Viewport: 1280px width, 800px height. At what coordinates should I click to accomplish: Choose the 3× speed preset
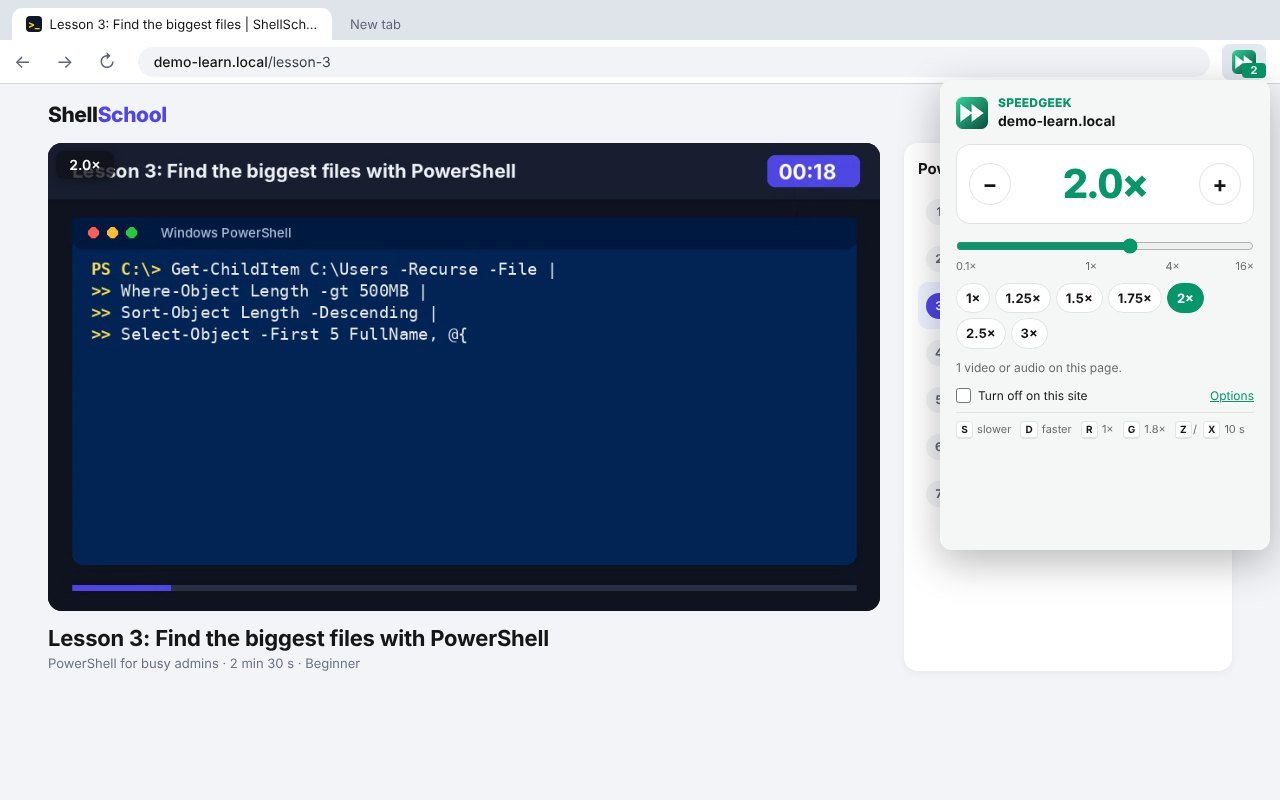(1029, 333)
